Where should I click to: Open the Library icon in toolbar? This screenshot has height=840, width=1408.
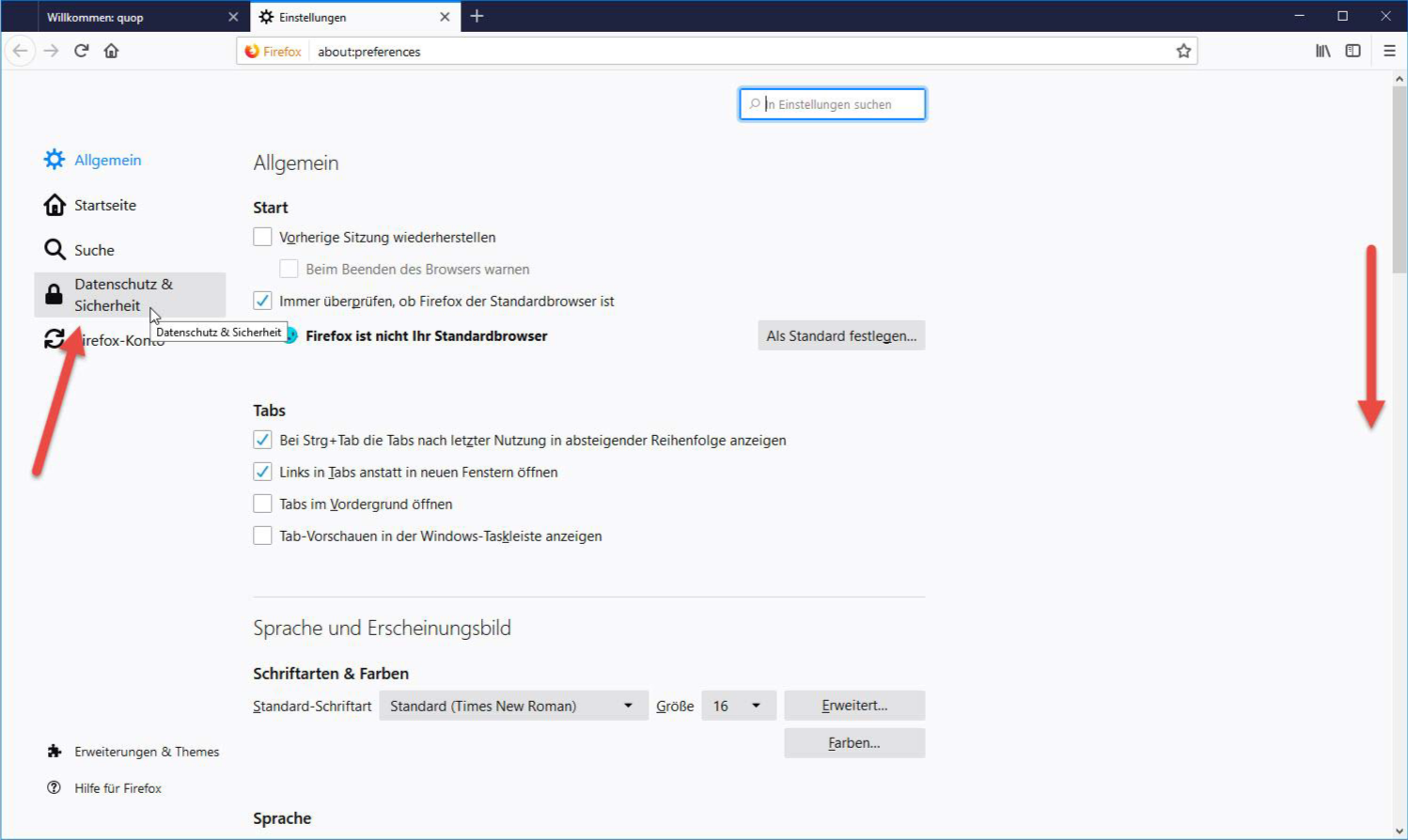[1322, 51]
